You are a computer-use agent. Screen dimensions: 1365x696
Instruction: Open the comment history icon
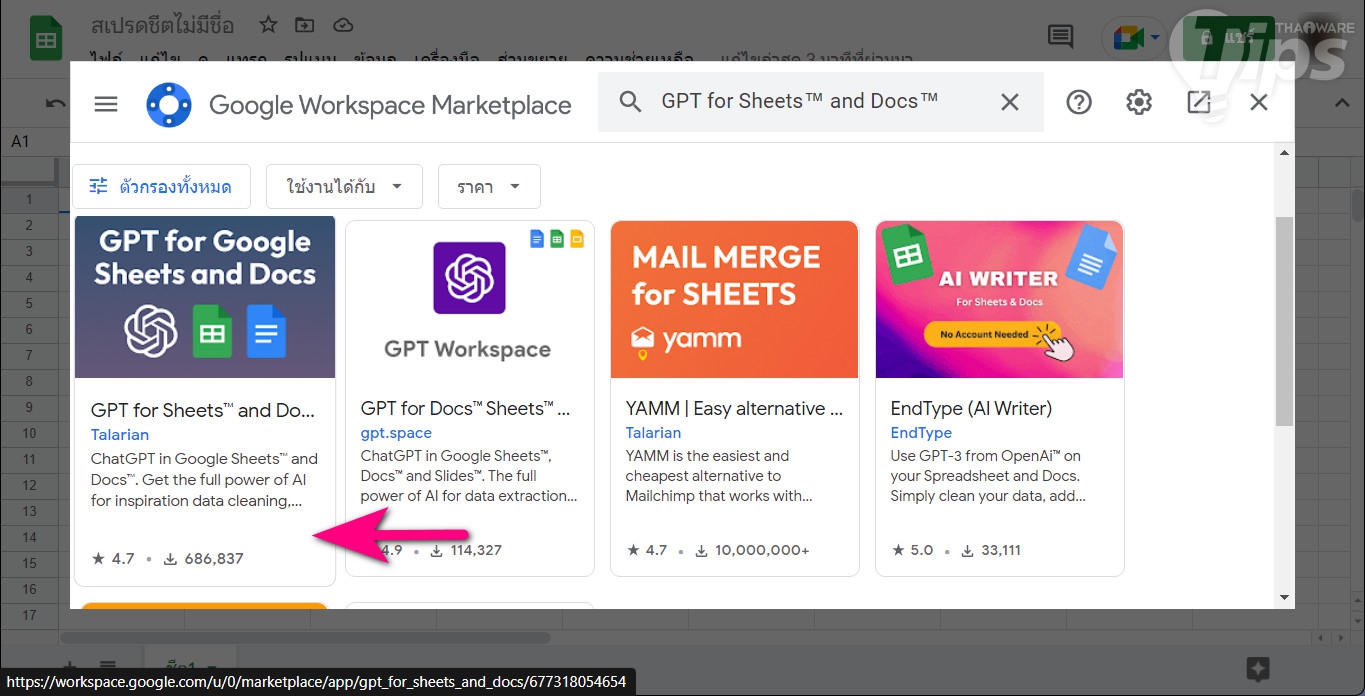coord(1060,37)
